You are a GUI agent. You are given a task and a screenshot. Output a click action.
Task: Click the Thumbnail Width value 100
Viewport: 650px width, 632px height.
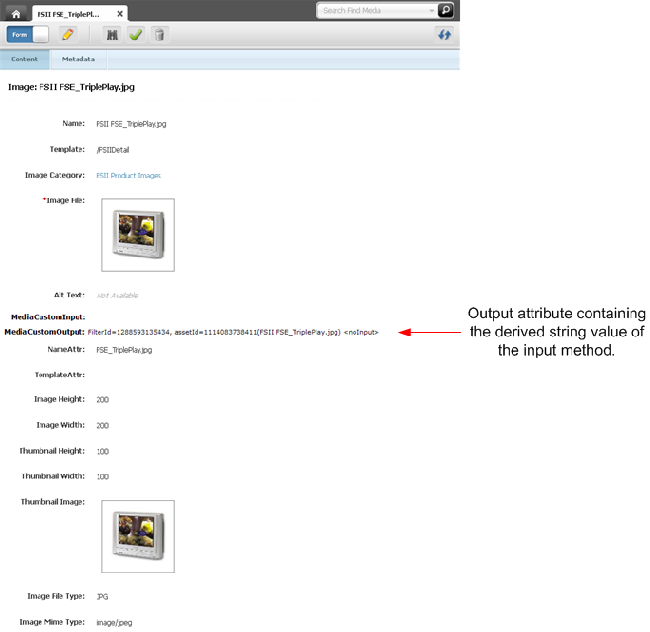(103, 477)
